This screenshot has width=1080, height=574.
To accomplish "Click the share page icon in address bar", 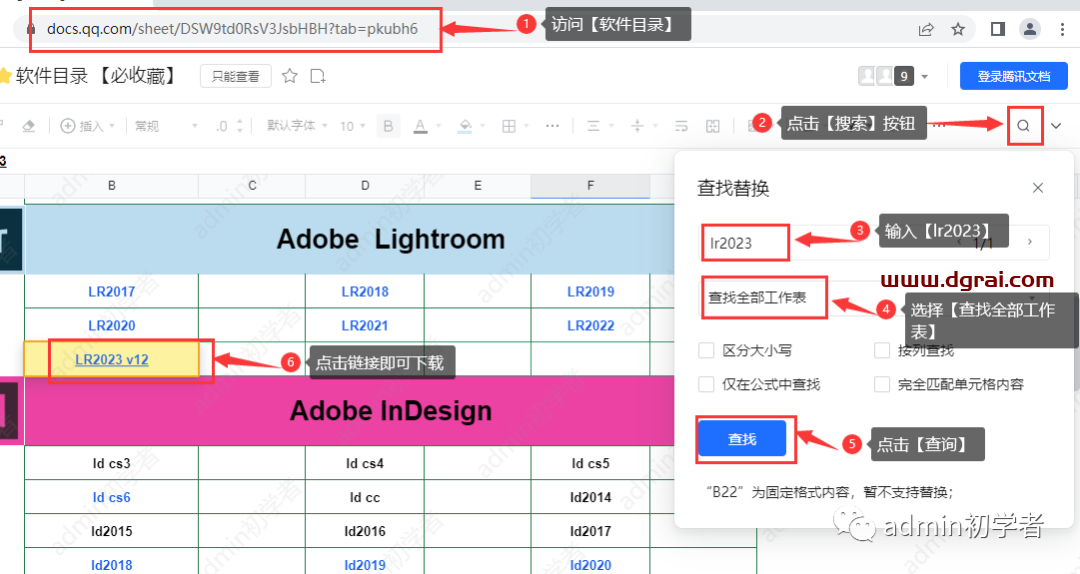I will coord(927,29).
